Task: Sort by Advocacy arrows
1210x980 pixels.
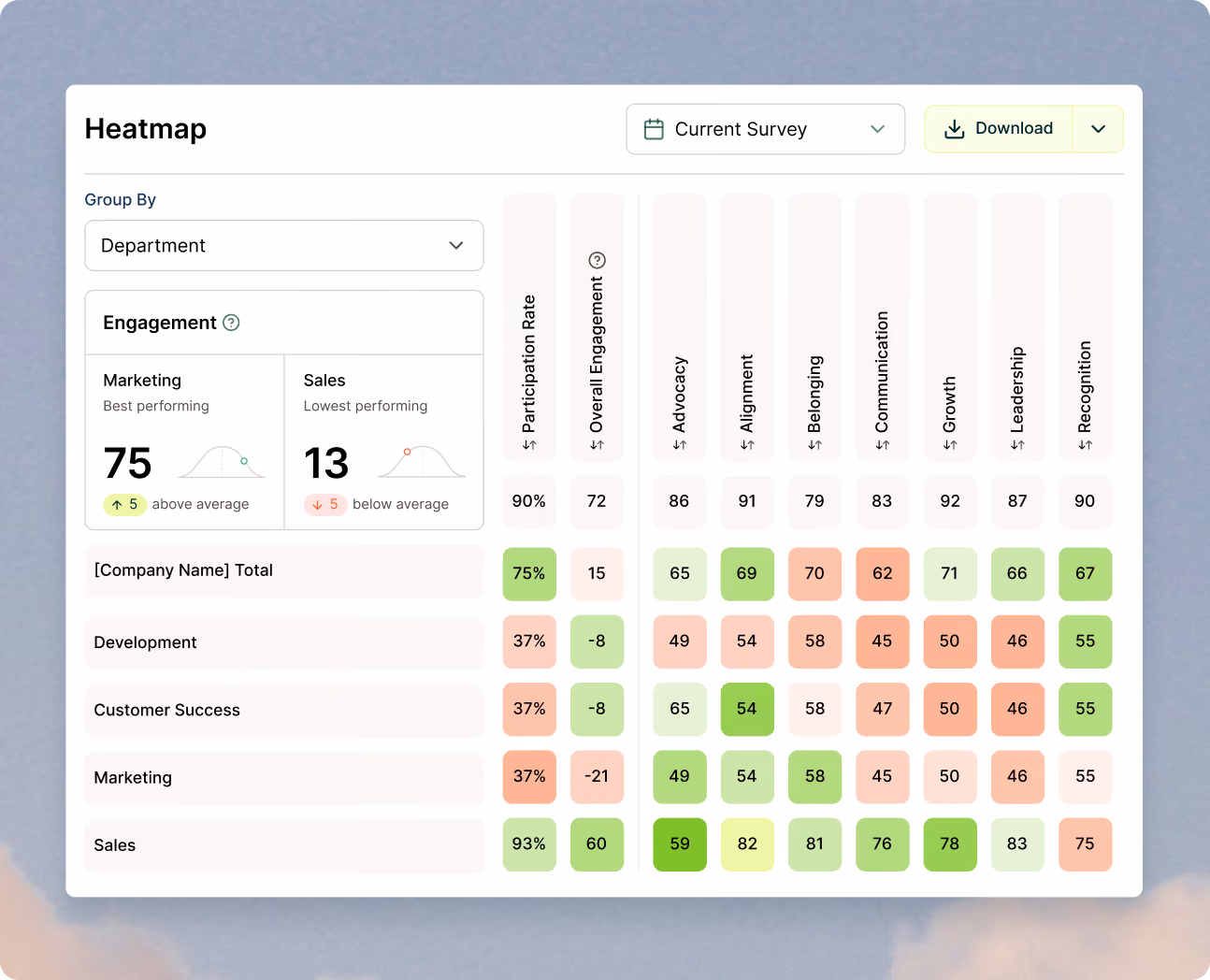Action: pyautogui.click(x=680, y=445)
